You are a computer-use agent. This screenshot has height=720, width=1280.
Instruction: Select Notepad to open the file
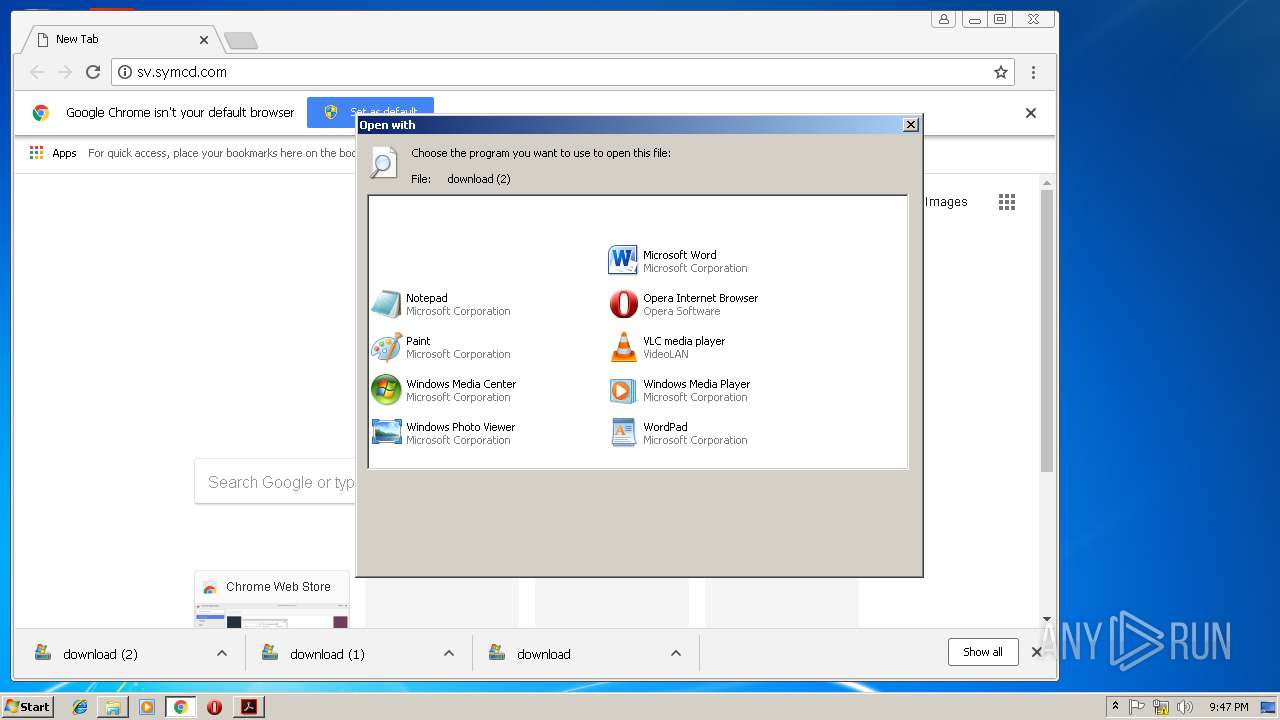[441, 304]
